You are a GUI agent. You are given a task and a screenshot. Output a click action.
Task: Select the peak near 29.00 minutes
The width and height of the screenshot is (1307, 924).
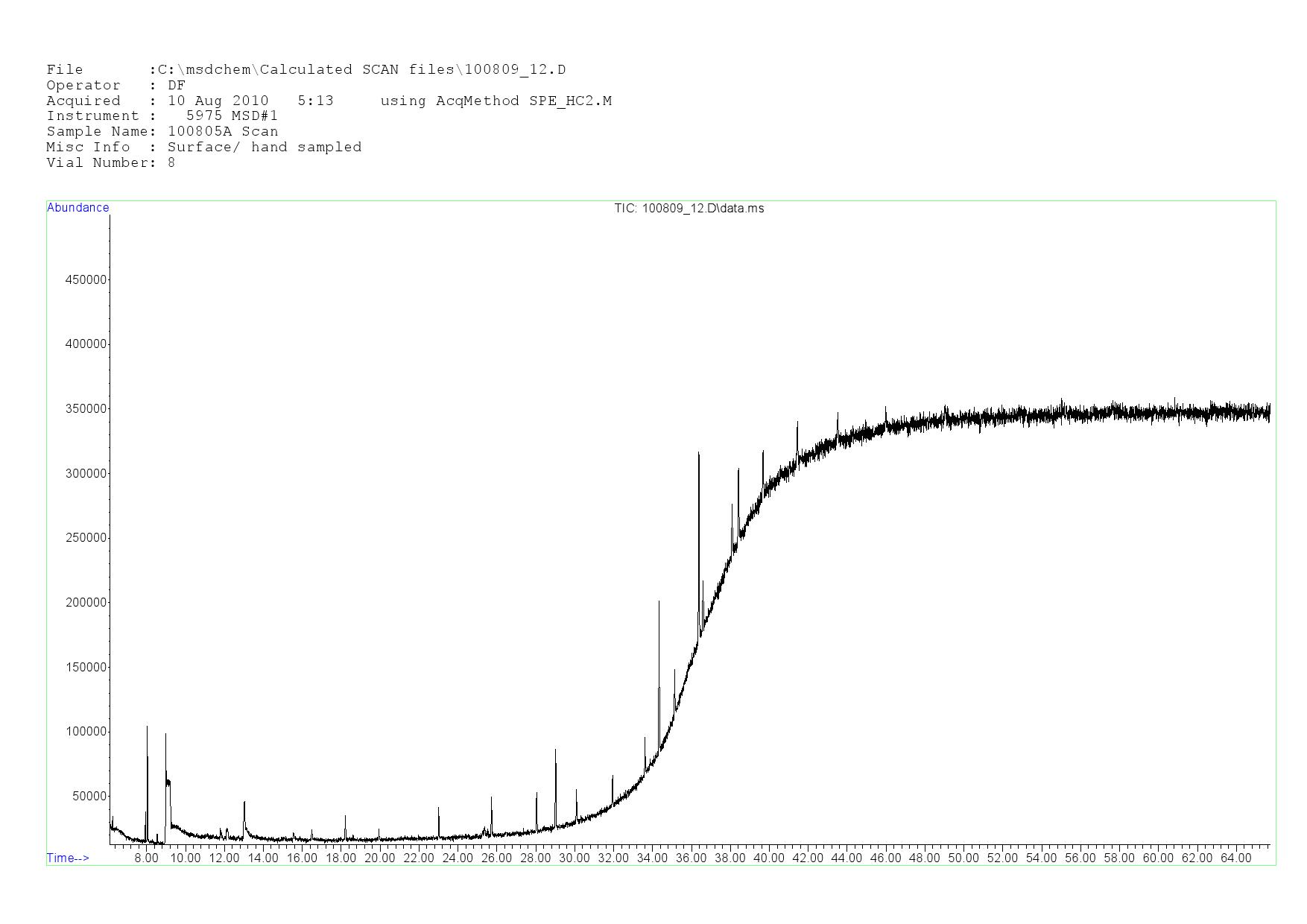(x=555, y=753)
